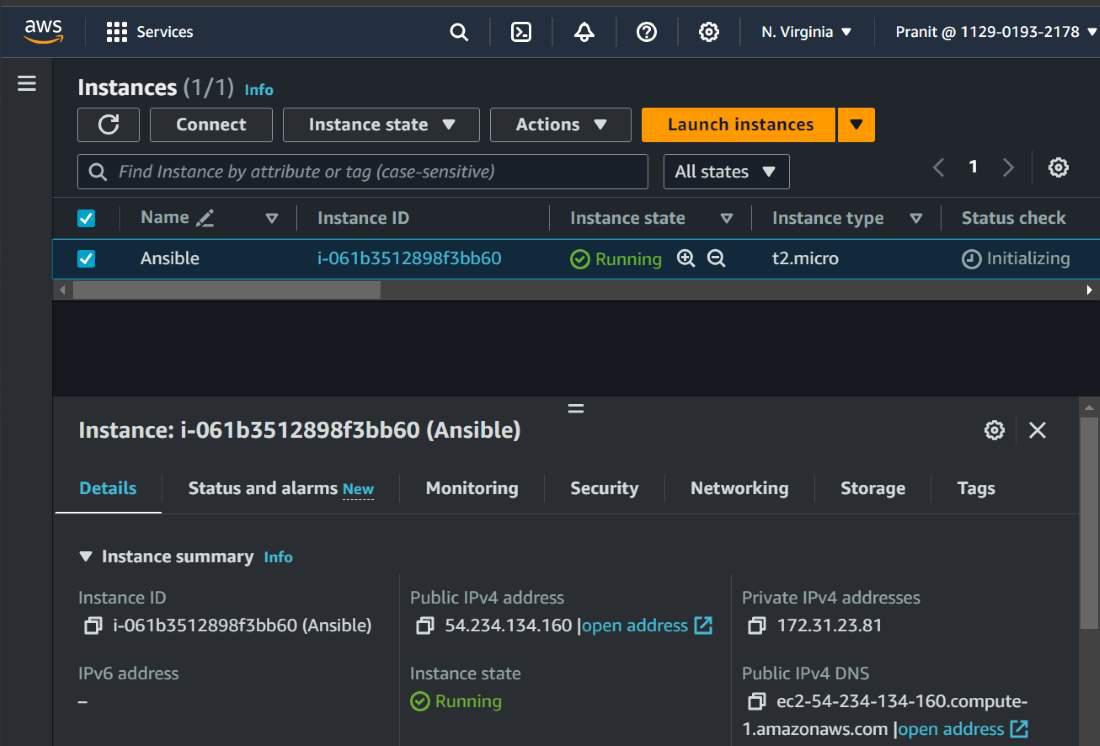Click the zoom-in filter icon beside Running
This screenshot has height=746, width=1100.
[686, 259]
